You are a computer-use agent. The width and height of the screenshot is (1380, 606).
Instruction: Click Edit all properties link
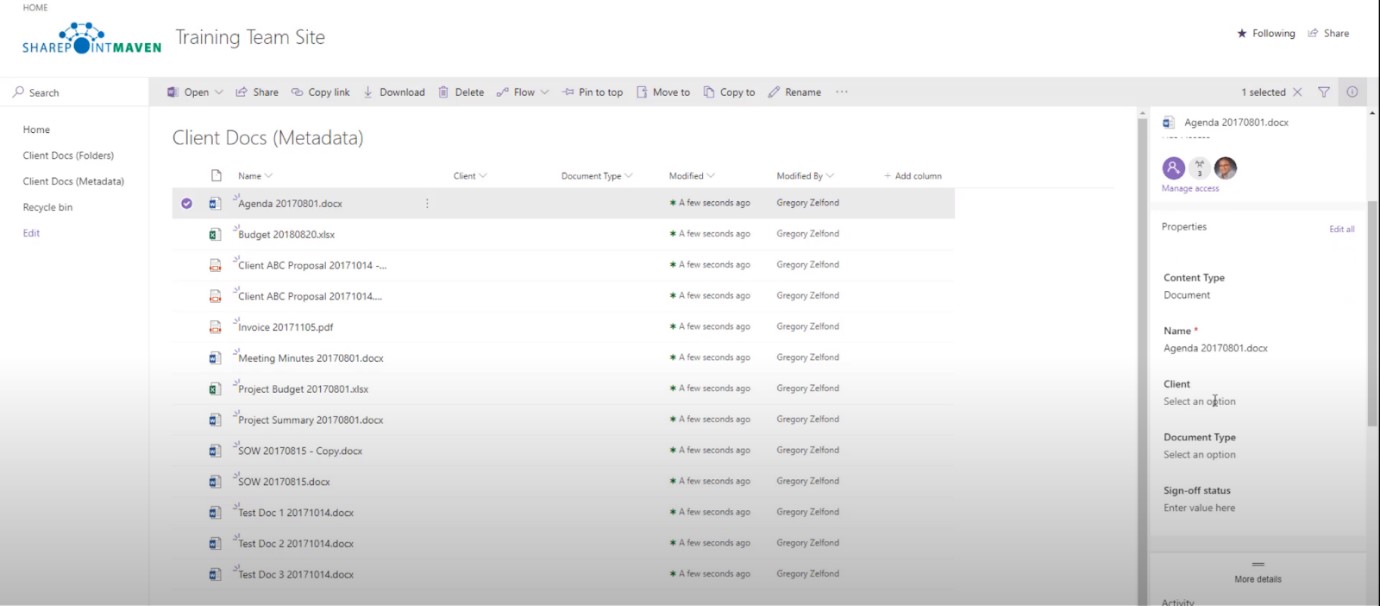coord(1341,229)
